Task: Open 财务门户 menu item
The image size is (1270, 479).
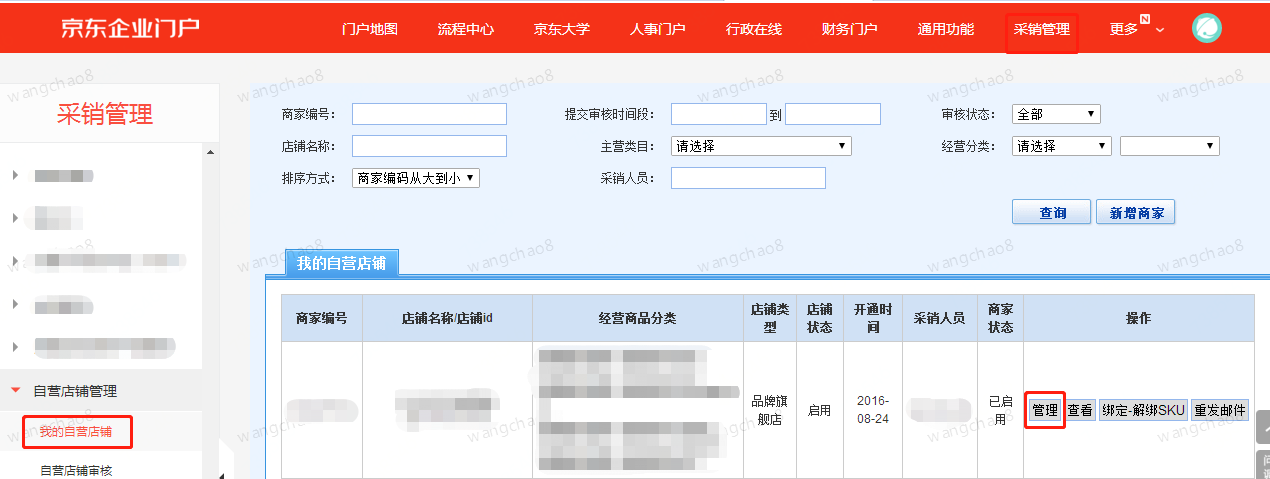Action: pos(849,29)
